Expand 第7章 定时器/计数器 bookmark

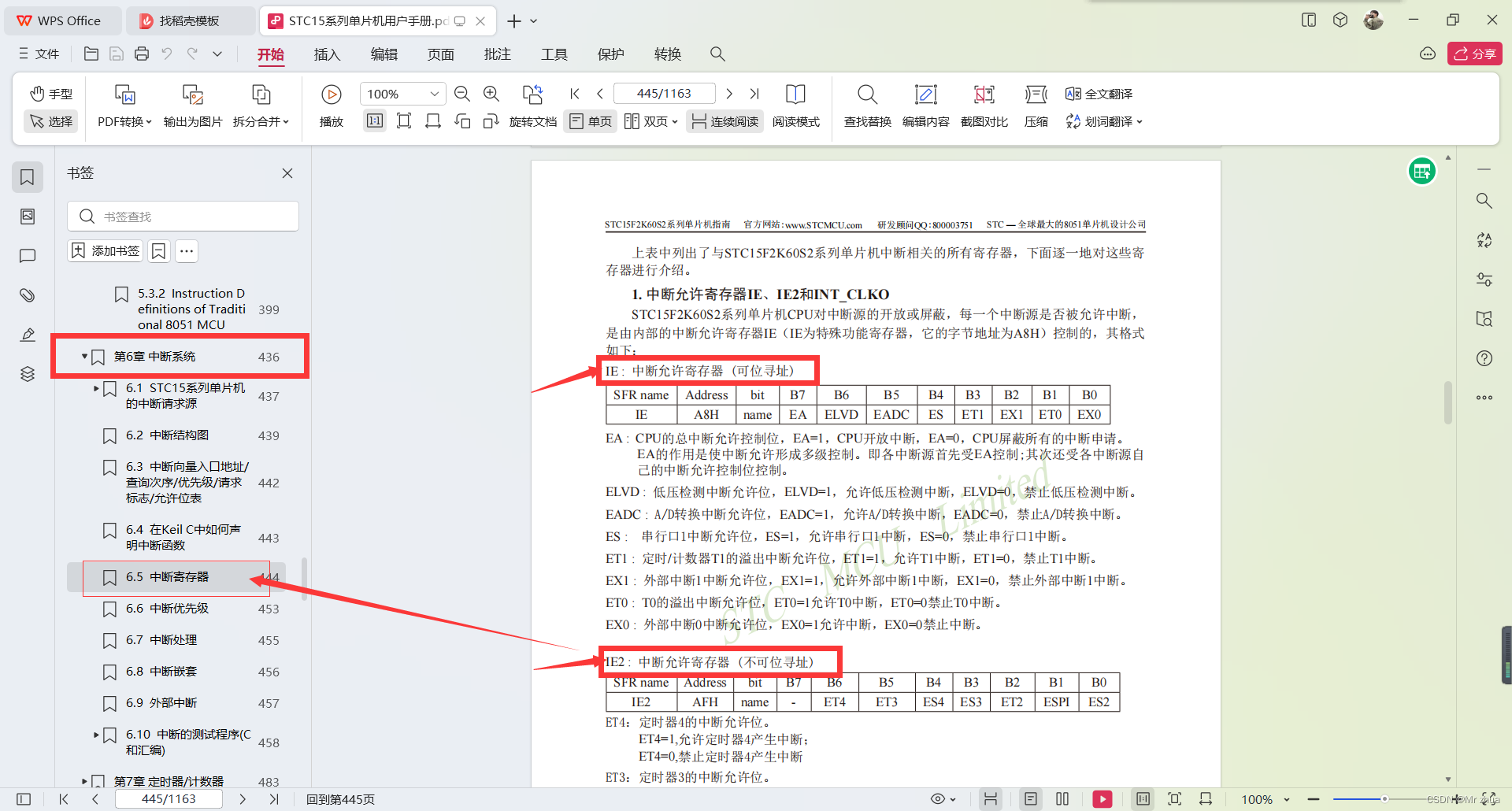pos(84,782)
